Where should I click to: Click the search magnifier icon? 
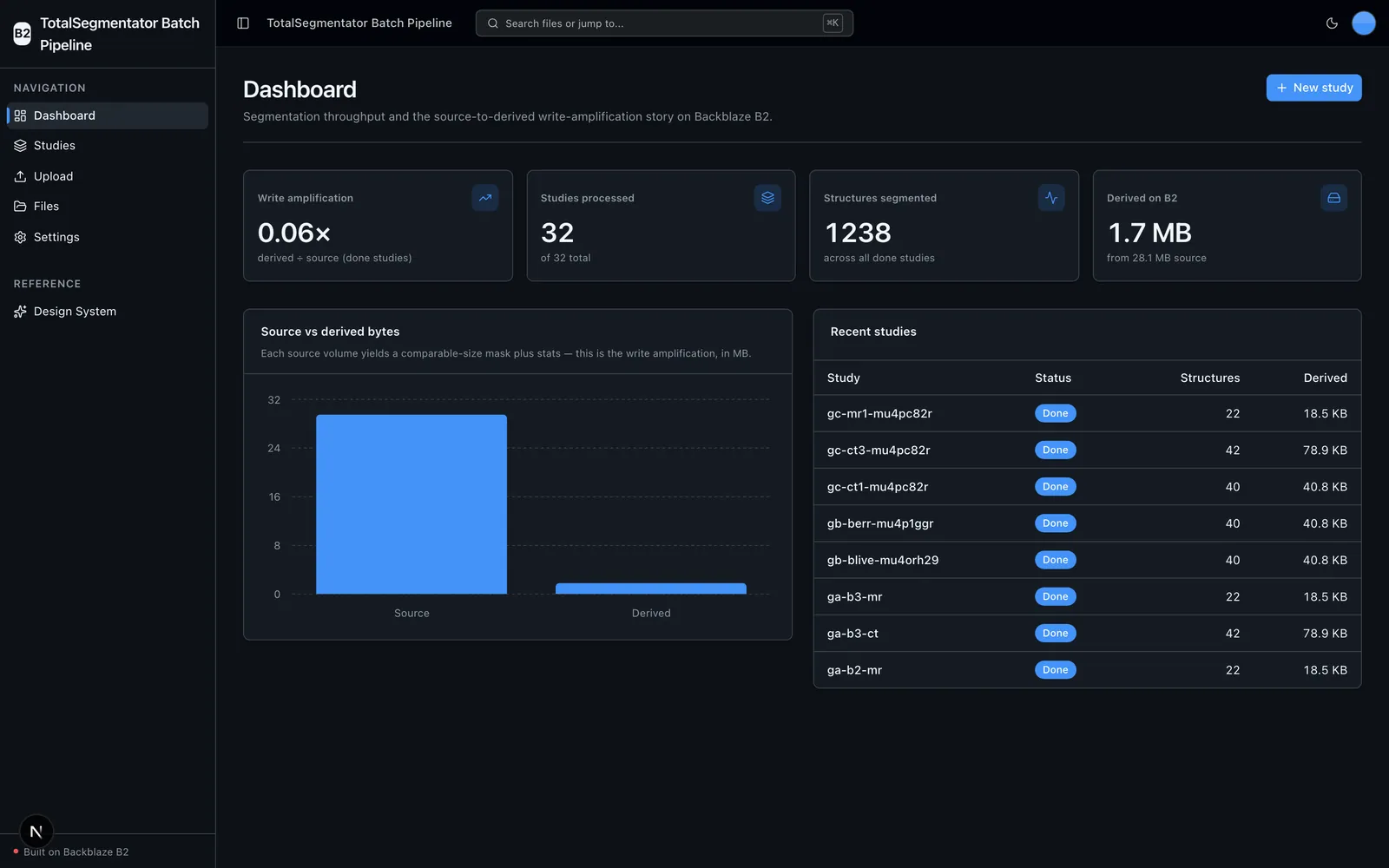tap(493, 23)
